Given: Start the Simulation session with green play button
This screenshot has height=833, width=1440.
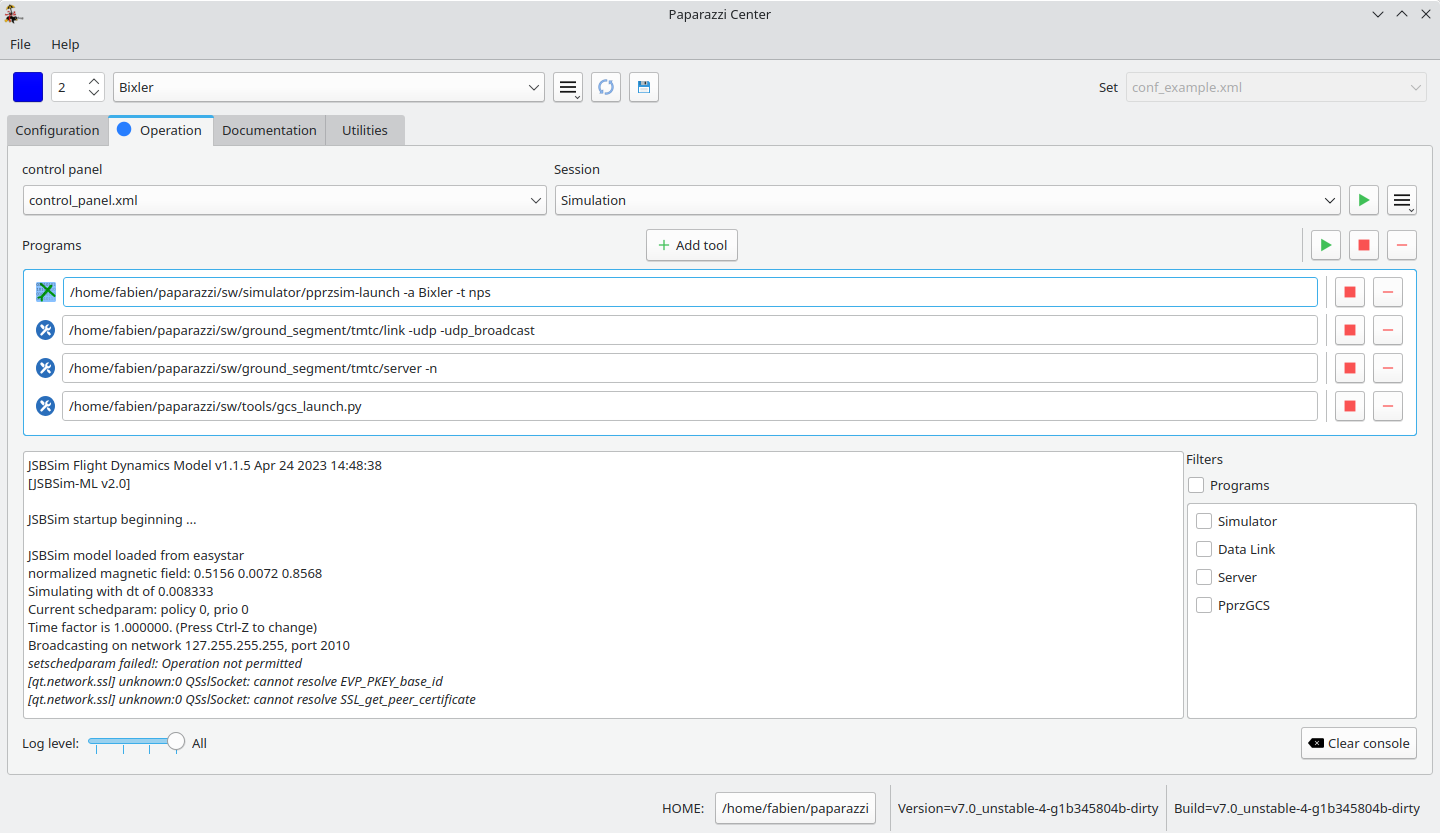Looking at the screenshot, I should pos(1363,200).
